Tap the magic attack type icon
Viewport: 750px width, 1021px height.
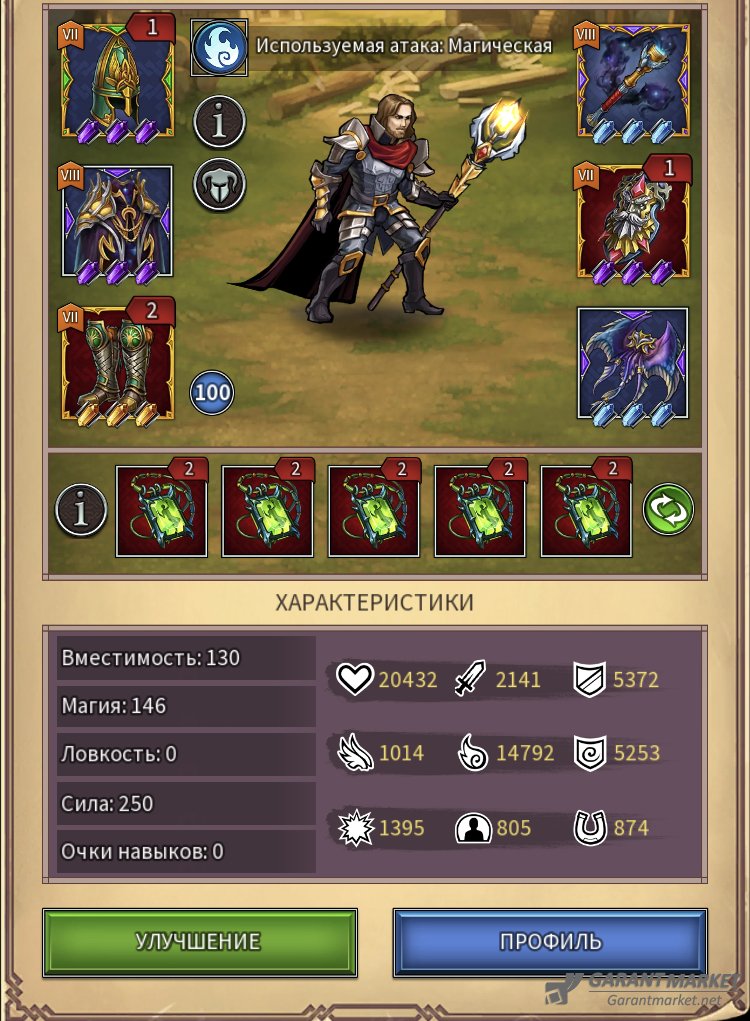(x=219, y=48)
